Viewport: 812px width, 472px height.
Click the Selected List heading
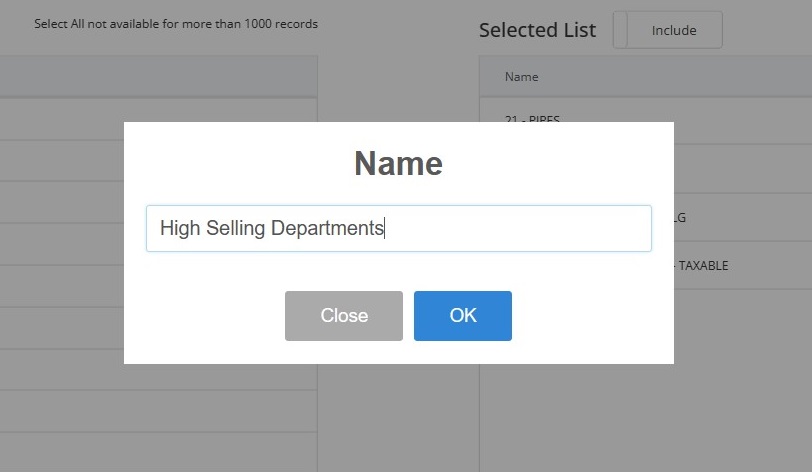[x=537, y=30]
